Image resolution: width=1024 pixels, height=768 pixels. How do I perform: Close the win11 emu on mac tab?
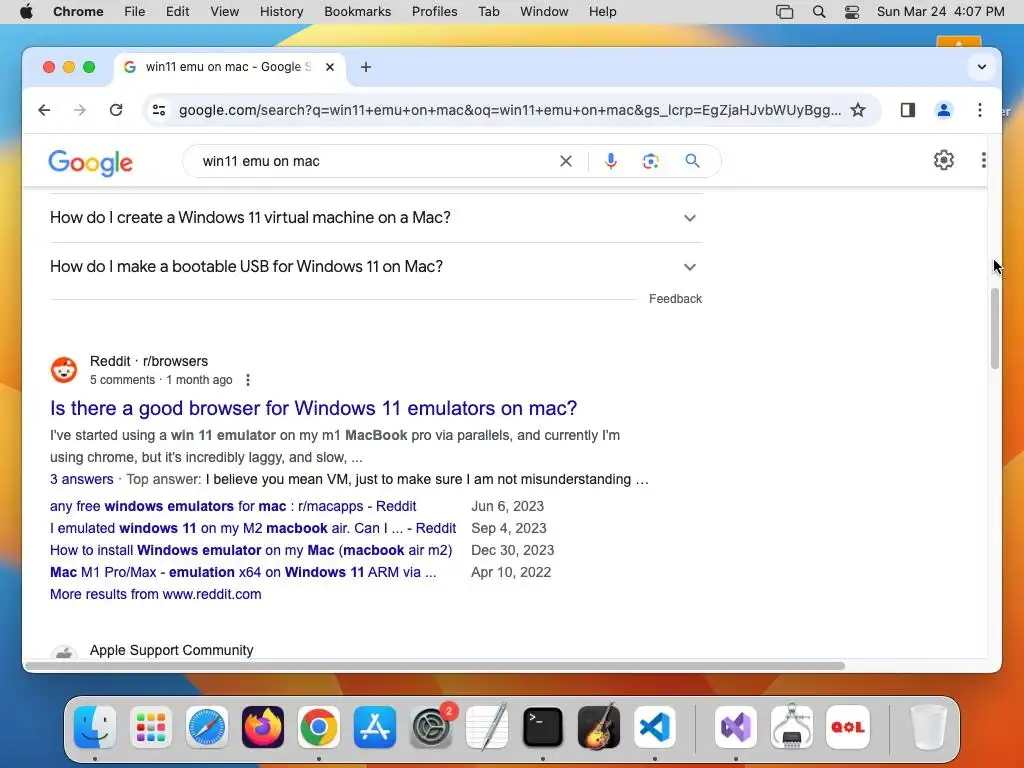(330, 67)
